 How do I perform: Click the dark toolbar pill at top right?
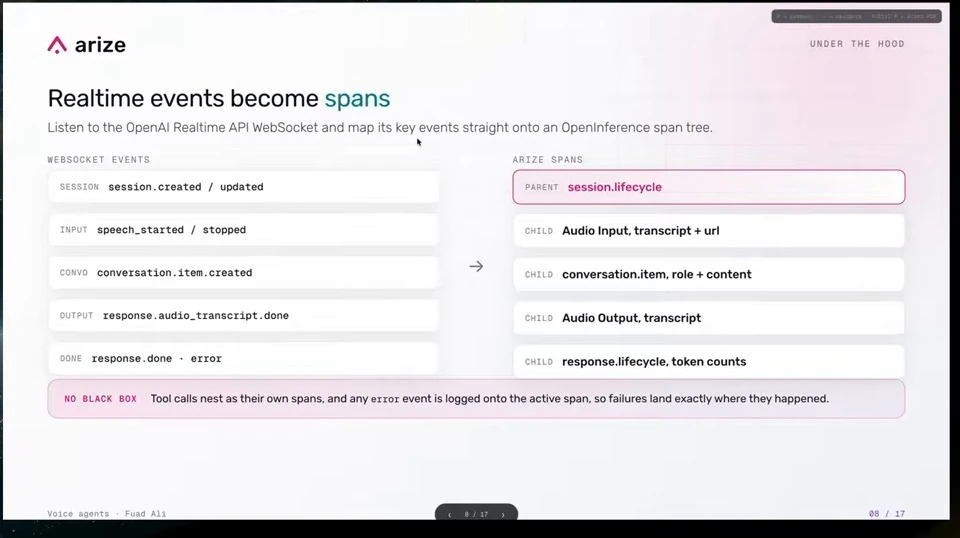857,17
